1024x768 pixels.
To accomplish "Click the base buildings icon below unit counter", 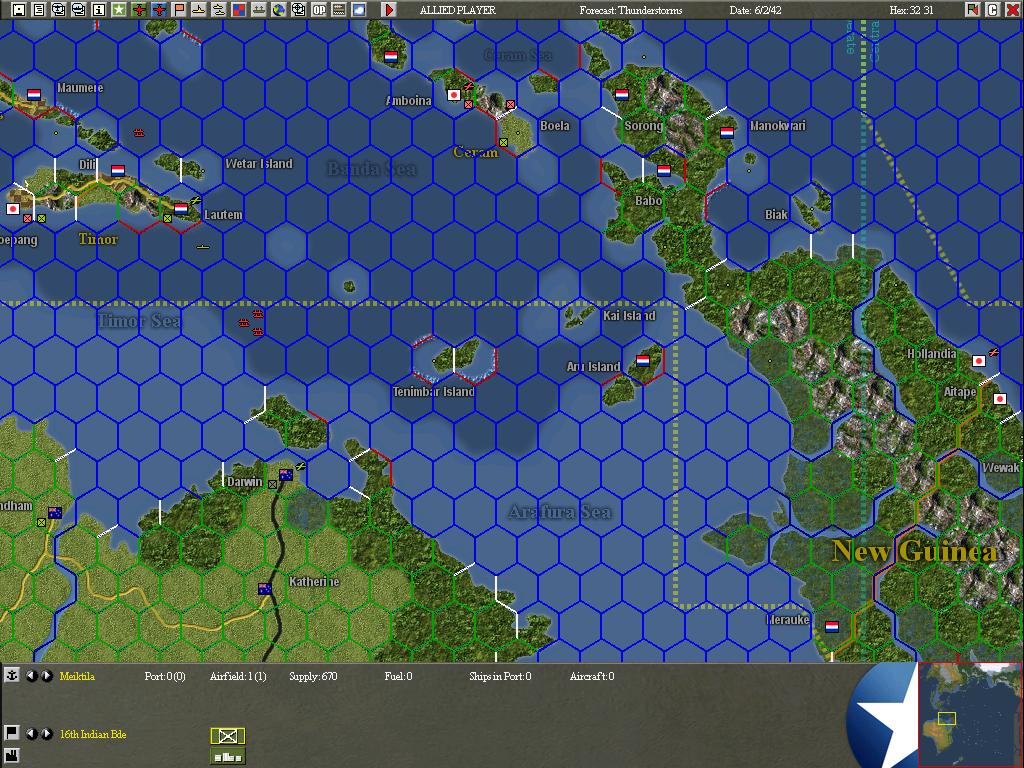I will [x=227, y=756].
